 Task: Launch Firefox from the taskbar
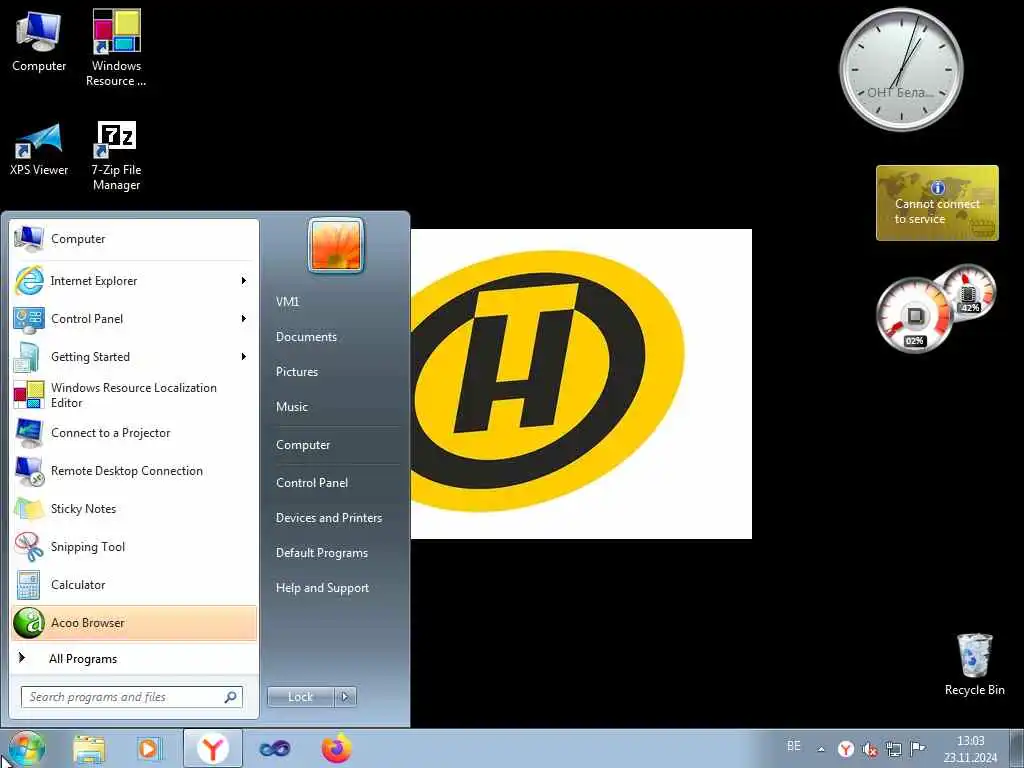click(x=336, y=748)
